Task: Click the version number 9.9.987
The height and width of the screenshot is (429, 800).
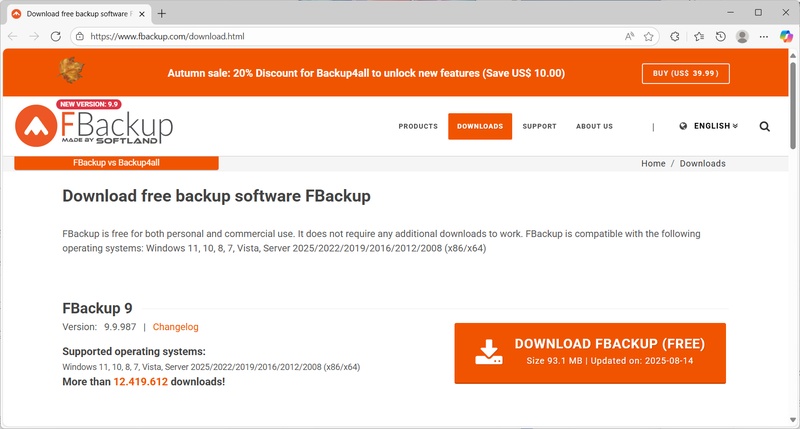Action: [120, 327]
